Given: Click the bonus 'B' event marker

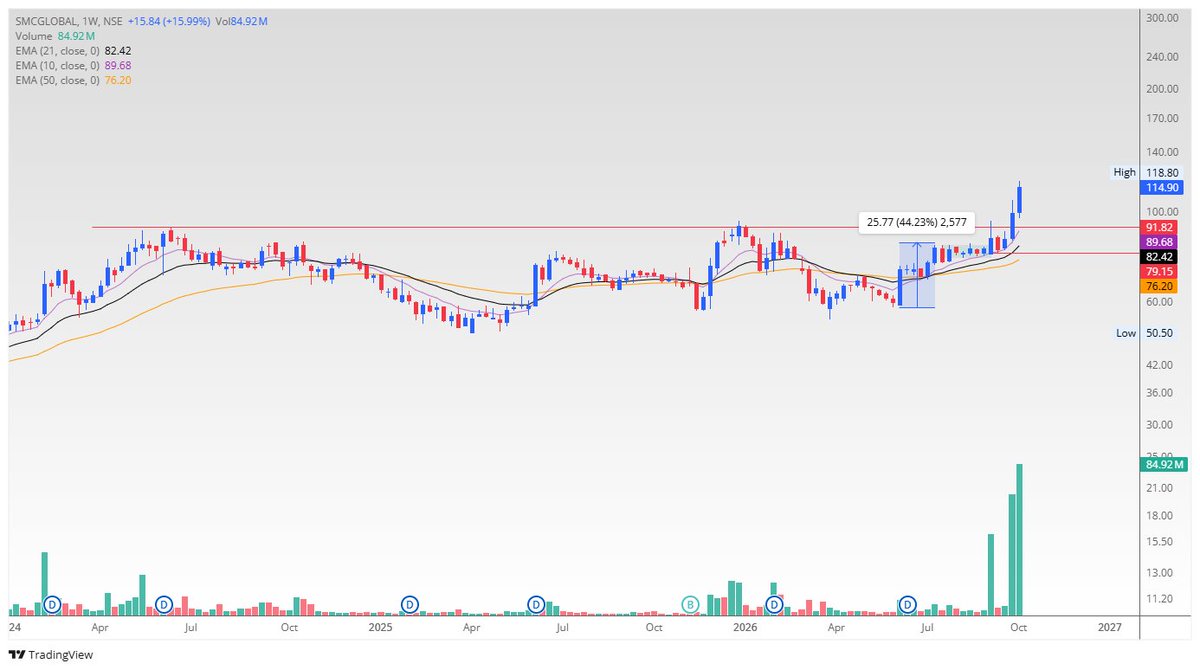Looking at the screenshot, I should [690, 604].
